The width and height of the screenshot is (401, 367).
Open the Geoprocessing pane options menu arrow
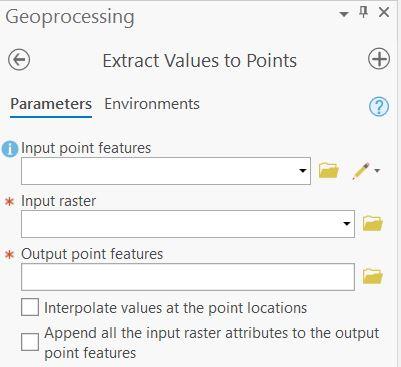coord(344,14)
